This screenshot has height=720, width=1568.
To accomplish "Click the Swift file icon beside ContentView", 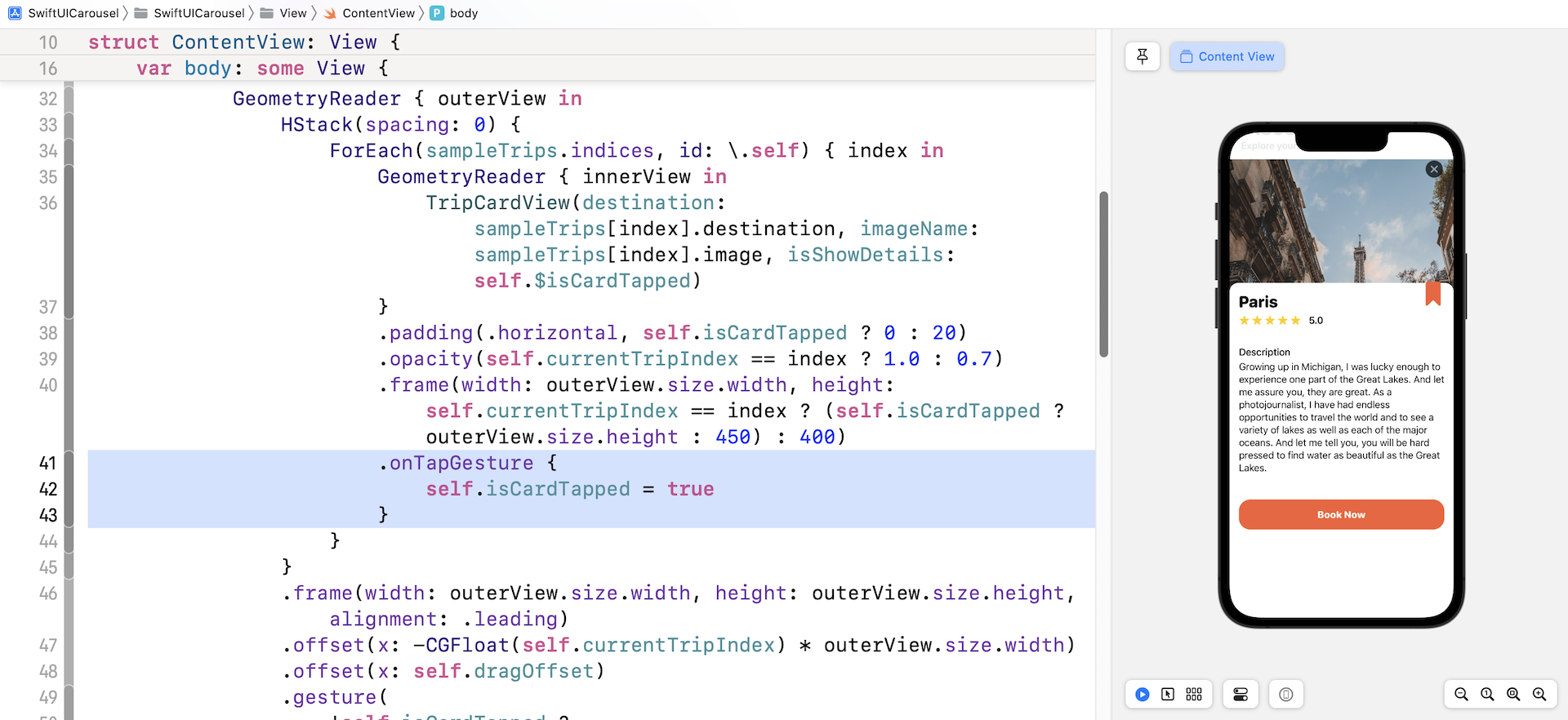I will pyautogui.click(x=330, y=13).
